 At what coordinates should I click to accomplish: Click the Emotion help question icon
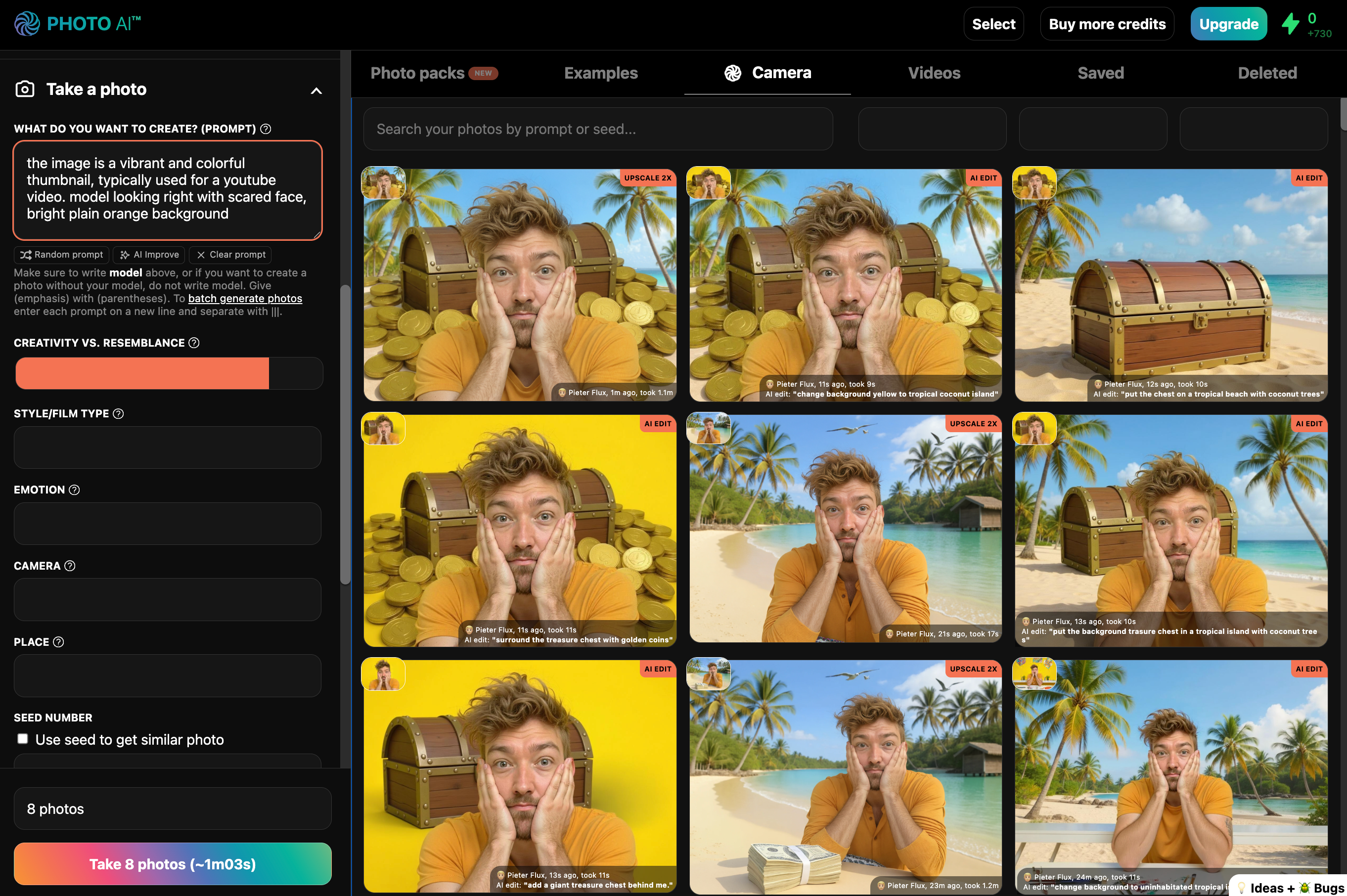[74, 490]
